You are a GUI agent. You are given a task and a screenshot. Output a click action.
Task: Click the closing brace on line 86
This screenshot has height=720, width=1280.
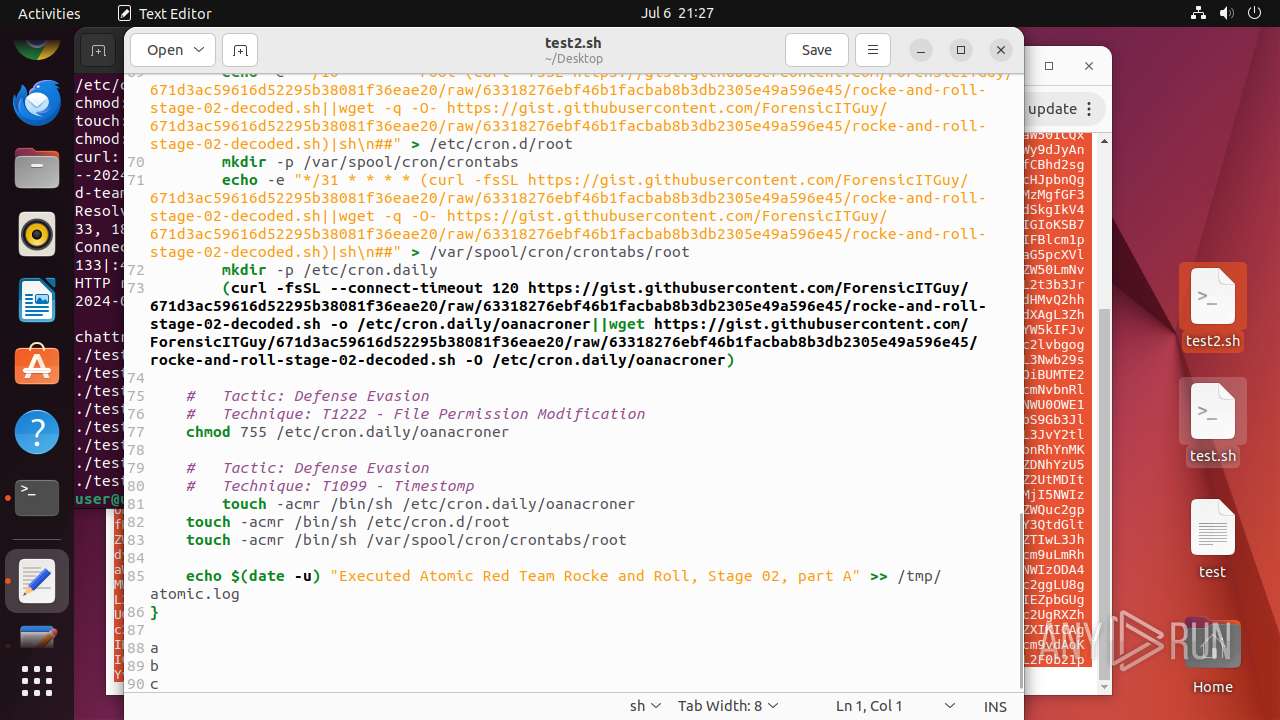tap(154, 612)
